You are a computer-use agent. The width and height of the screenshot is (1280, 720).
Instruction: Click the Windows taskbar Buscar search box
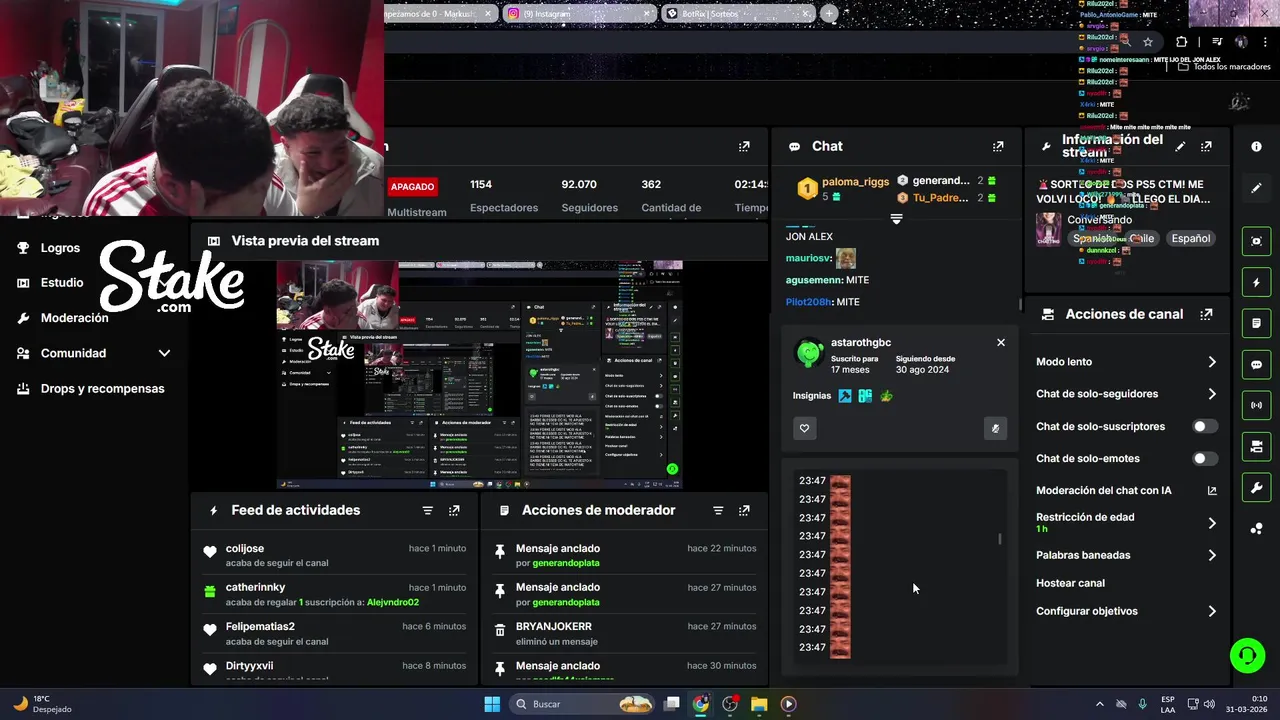(x=583, y=704)
